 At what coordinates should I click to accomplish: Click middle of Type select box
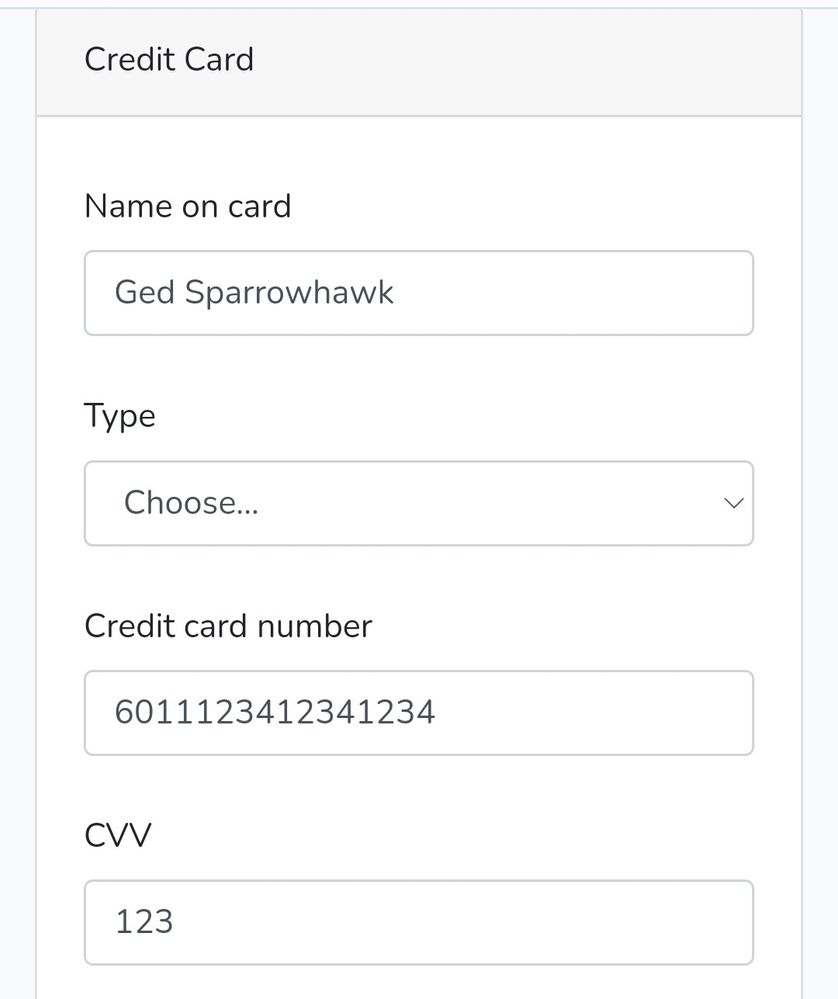coord(418,503)
